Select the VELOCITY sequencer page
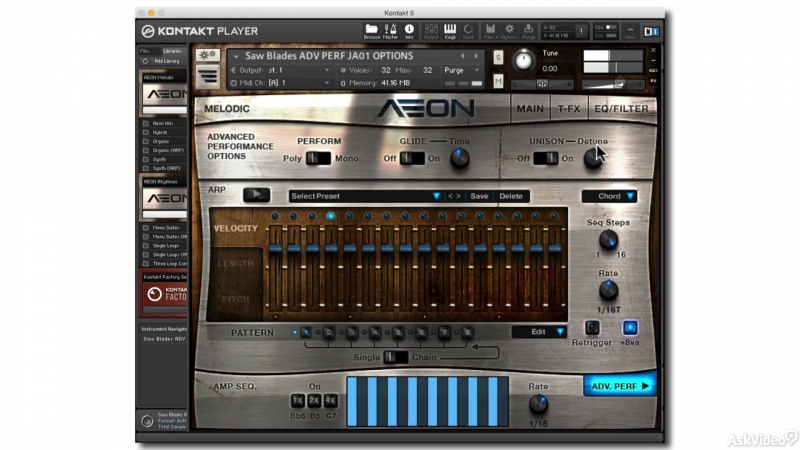This screenshot has height=450, width=800. tap(236, 228)
